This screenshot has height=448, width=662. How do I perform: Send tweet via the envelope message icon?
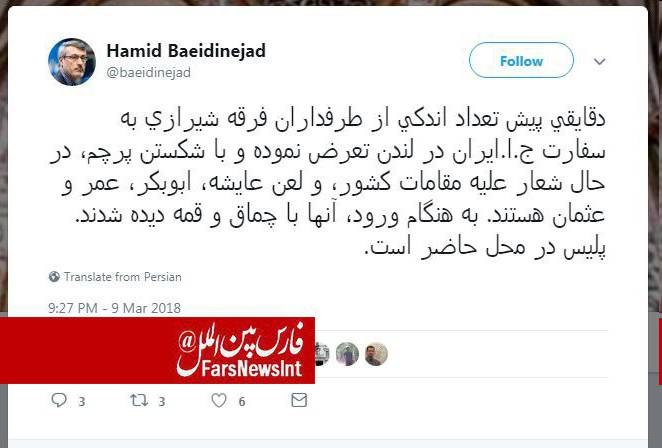click(x=299, y=400)
